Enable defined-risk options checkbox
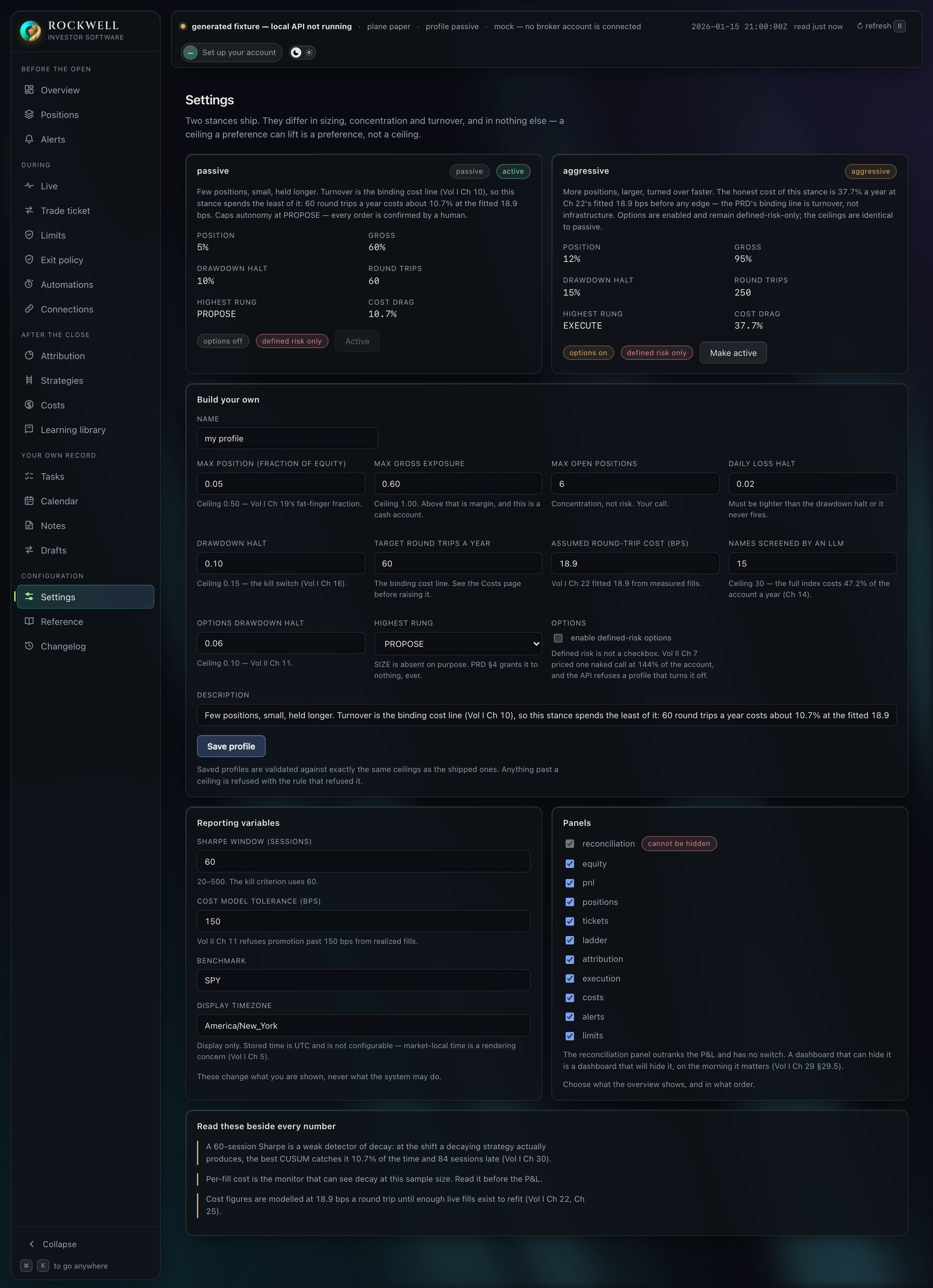Screen dimensions: 933x1288 559,638
